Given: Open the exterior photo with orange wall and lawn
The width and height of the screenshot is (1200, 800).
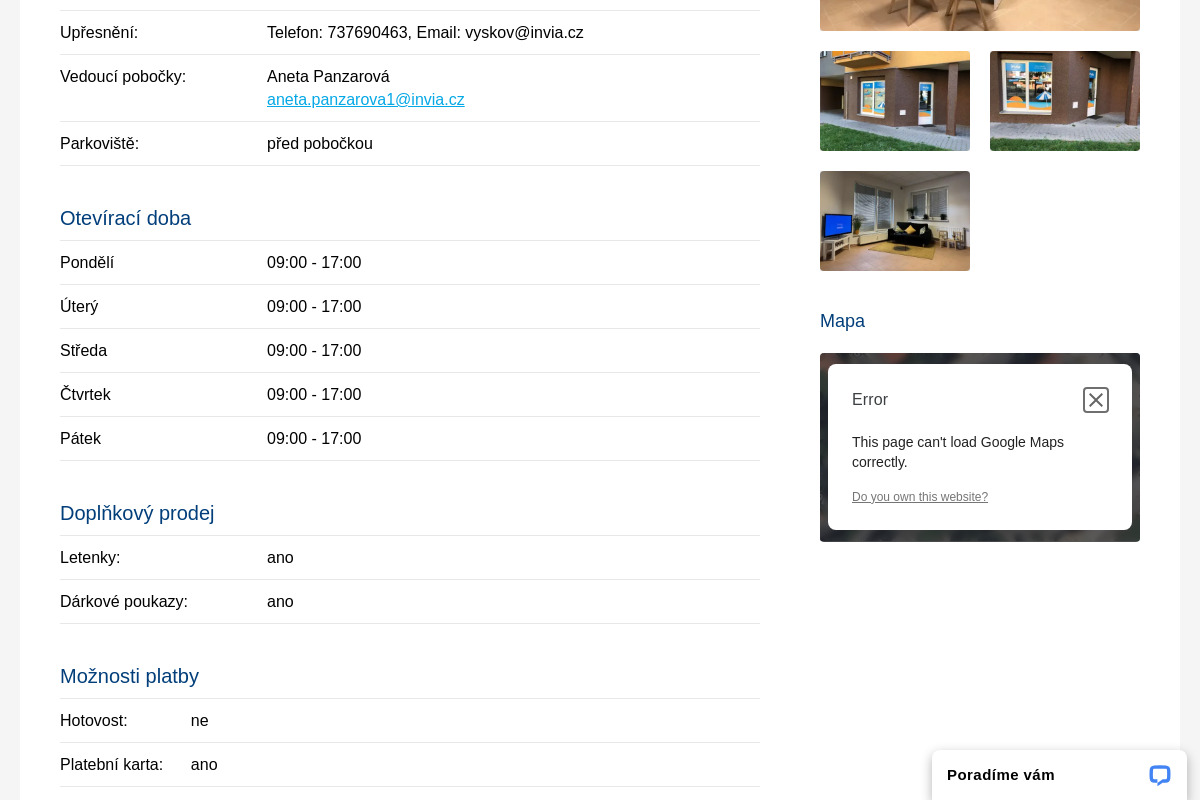Looking at the screenshot, I should [x=894, y=101].
